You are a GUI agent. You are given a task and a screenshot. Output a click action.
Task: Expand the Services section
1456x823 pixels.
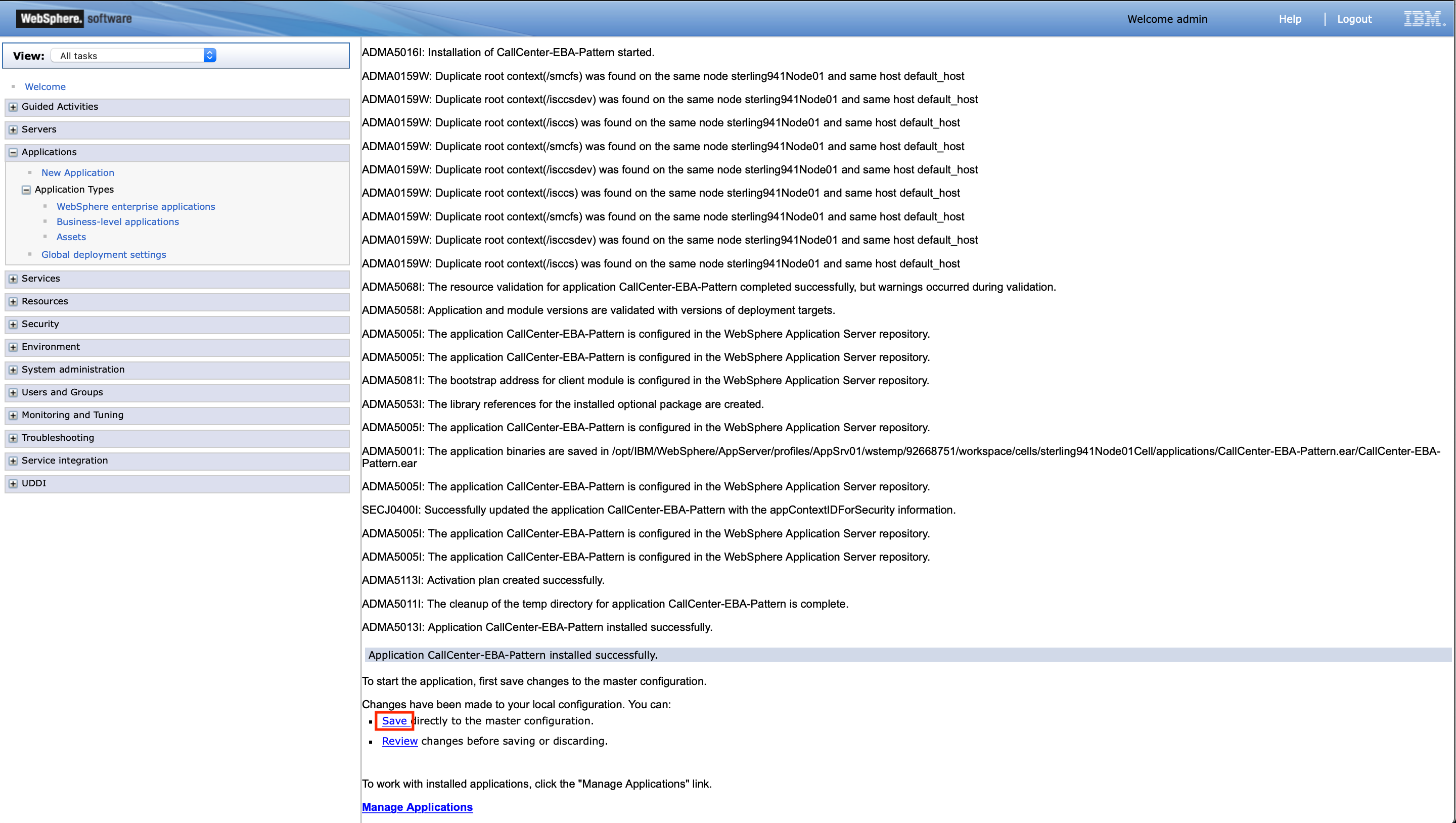[x=13, y=279]
